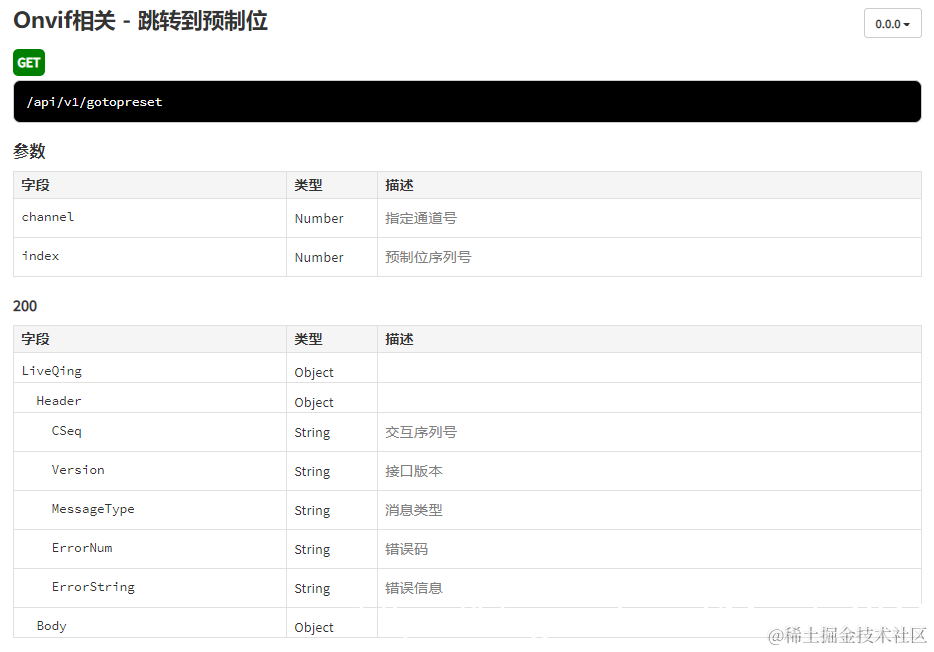Click the Number type in the channel row
The width and height of the screenshot is (934, 652).
319,219
